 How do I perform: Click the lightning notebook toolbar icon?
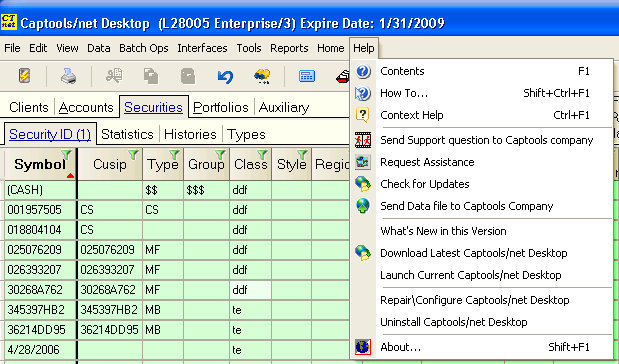24,75
